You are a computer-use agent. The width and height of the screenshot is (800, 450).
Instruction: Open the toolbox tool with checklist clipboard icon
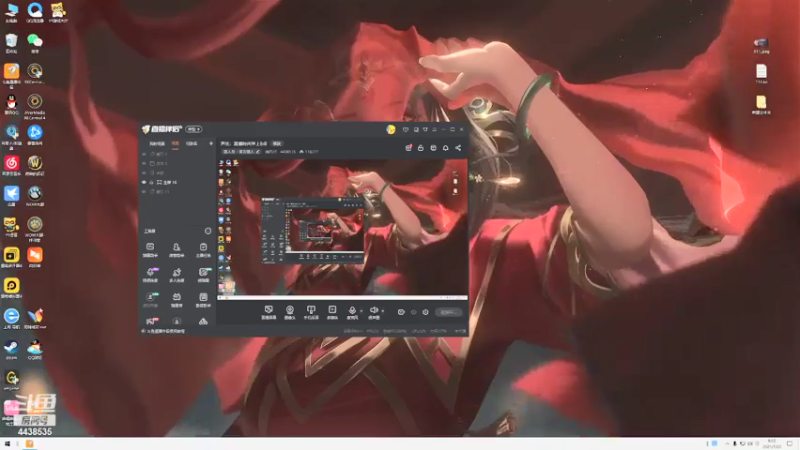[203, 249]
